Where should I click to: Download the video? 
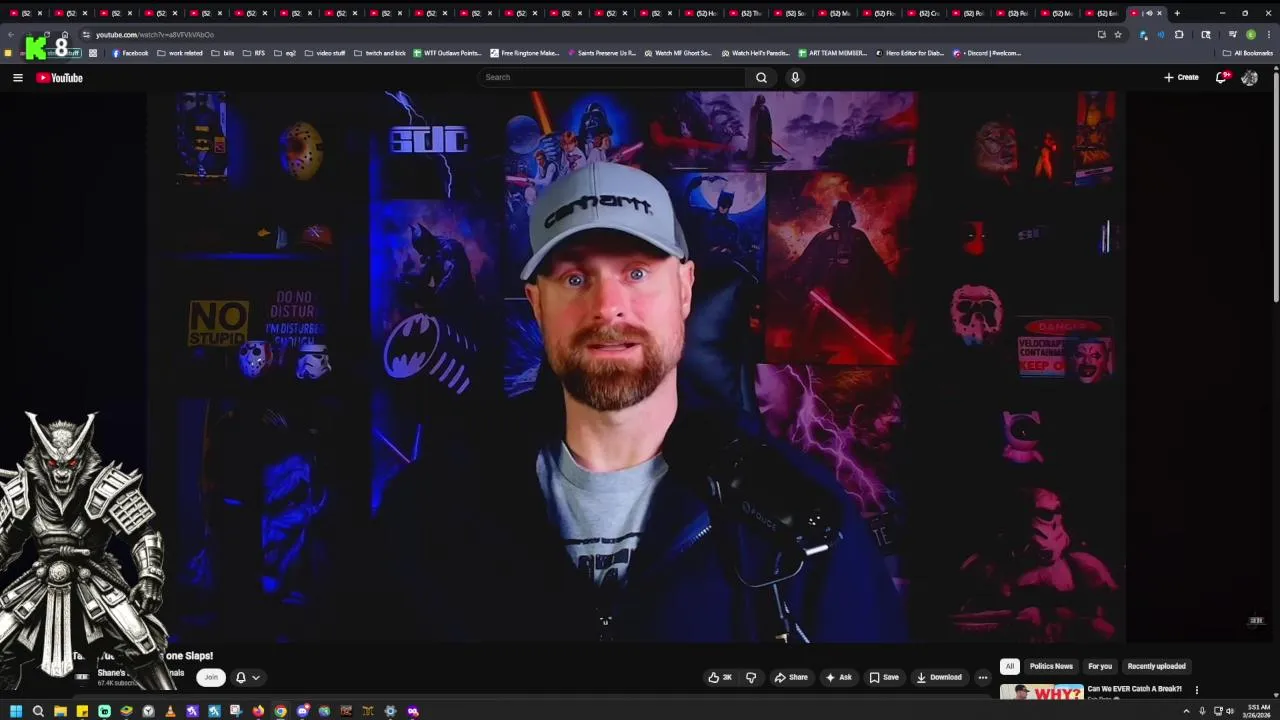pos(939,677)
